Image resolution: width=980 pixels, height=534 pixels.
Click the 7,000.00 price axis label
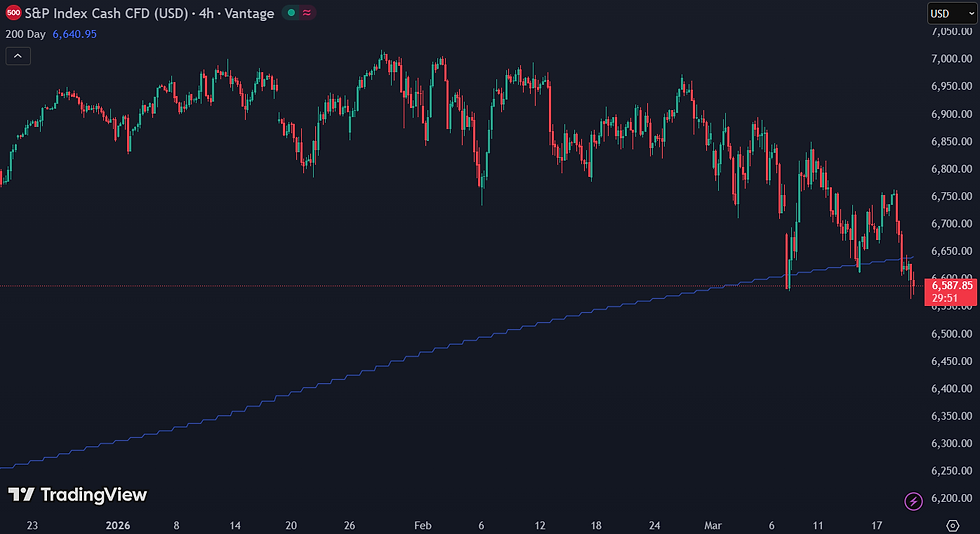tap(951, 59)
